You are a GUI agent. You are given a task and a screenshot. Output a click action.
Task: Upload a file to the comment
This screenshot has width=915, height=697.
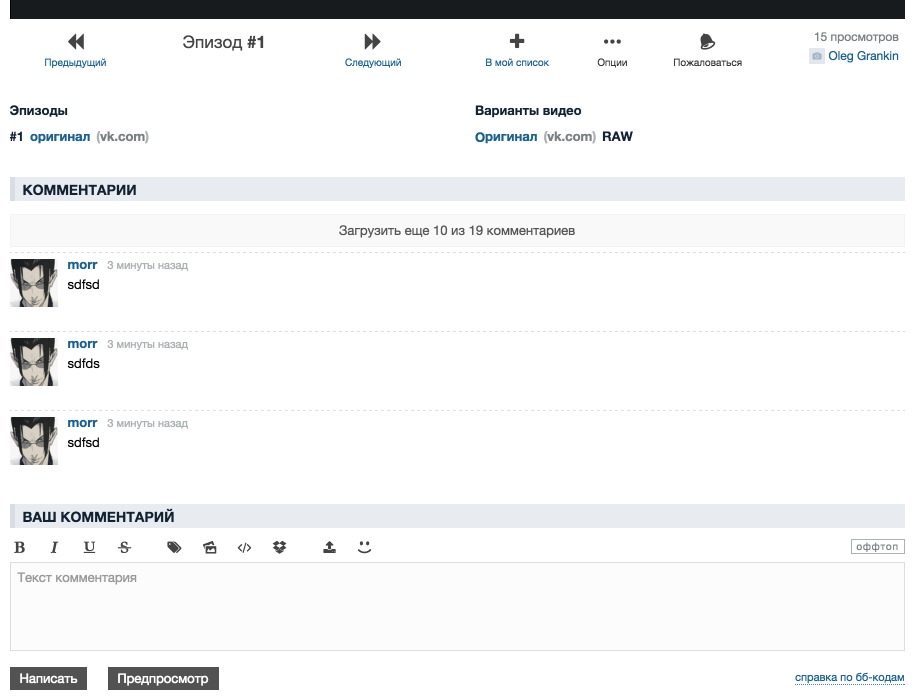329,547
